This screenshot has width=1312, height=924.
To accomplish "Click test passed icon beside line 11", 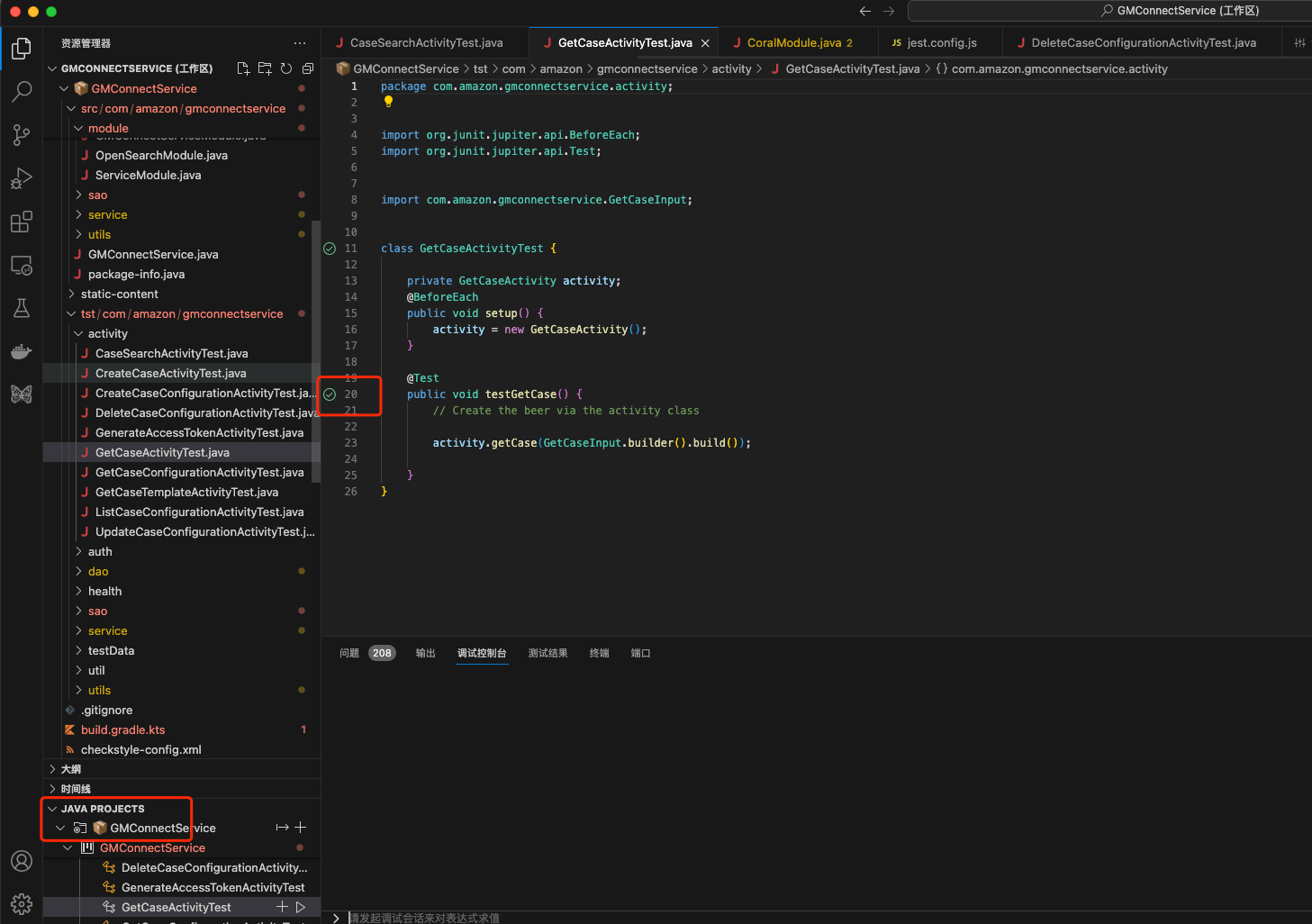I will pyautogui.click(x=330, y=249).
